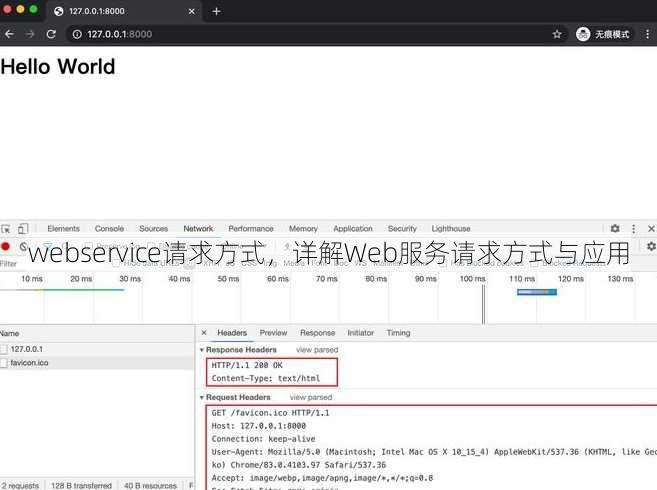Switch to the Performance panel
The width and height of the screenshot is (657, 490).
point(251,229)
